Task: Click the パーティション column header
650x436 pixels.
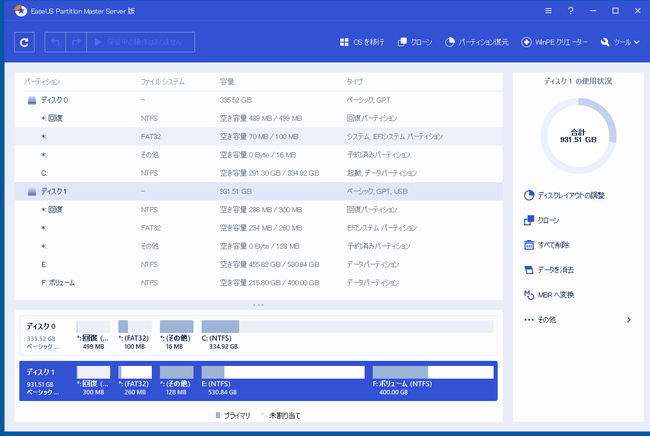Action: point(42,82)
